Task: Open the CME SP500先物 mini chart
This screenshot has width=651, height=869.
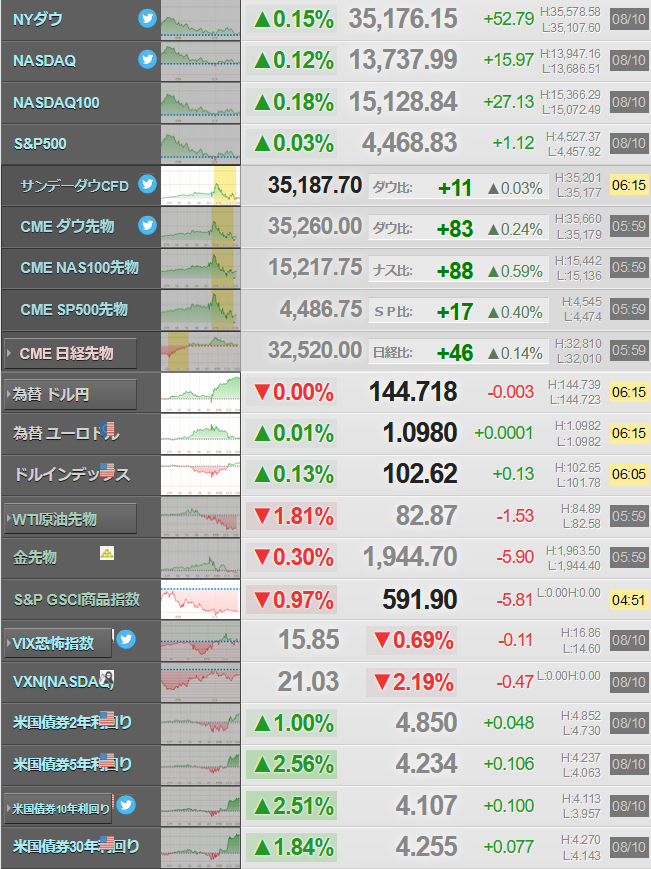Action: (x=201, y=309)
